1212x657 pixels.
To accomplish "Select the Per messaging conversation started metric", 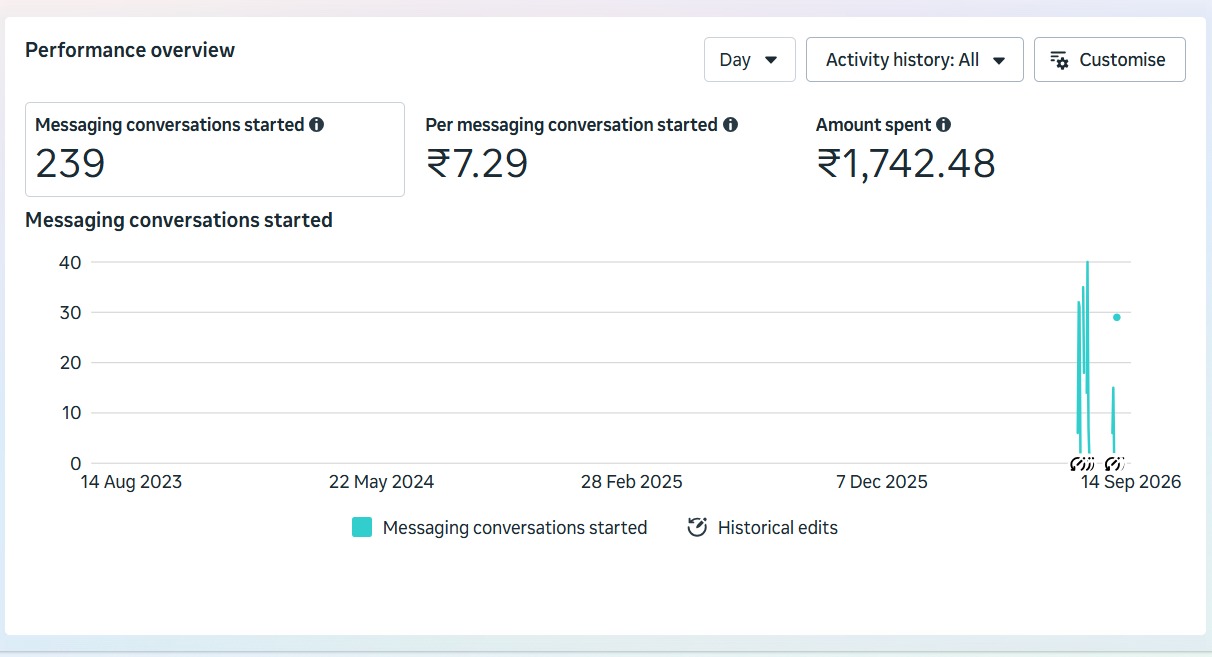I will pyautogui.click(x=582, y=149).
